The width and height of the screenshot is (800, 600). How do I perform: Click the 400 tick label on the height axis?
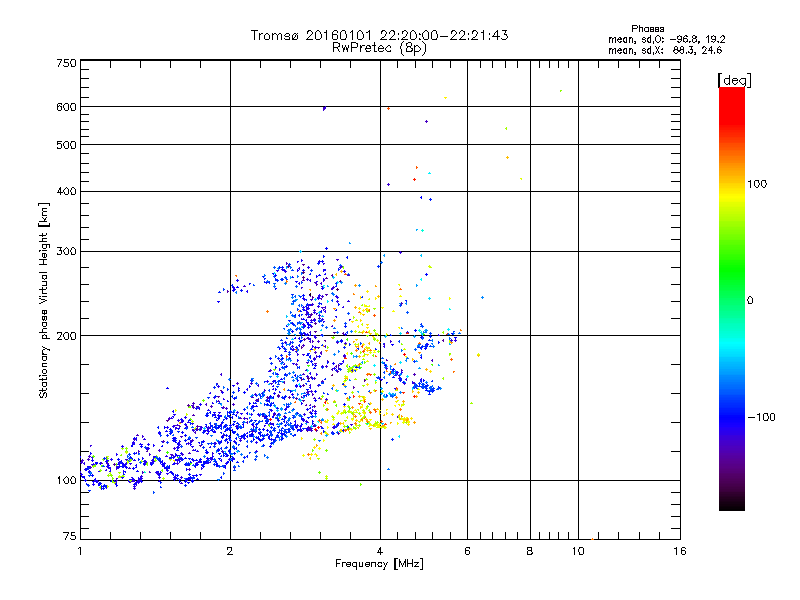pyautogui.click(x=66, y=191)
